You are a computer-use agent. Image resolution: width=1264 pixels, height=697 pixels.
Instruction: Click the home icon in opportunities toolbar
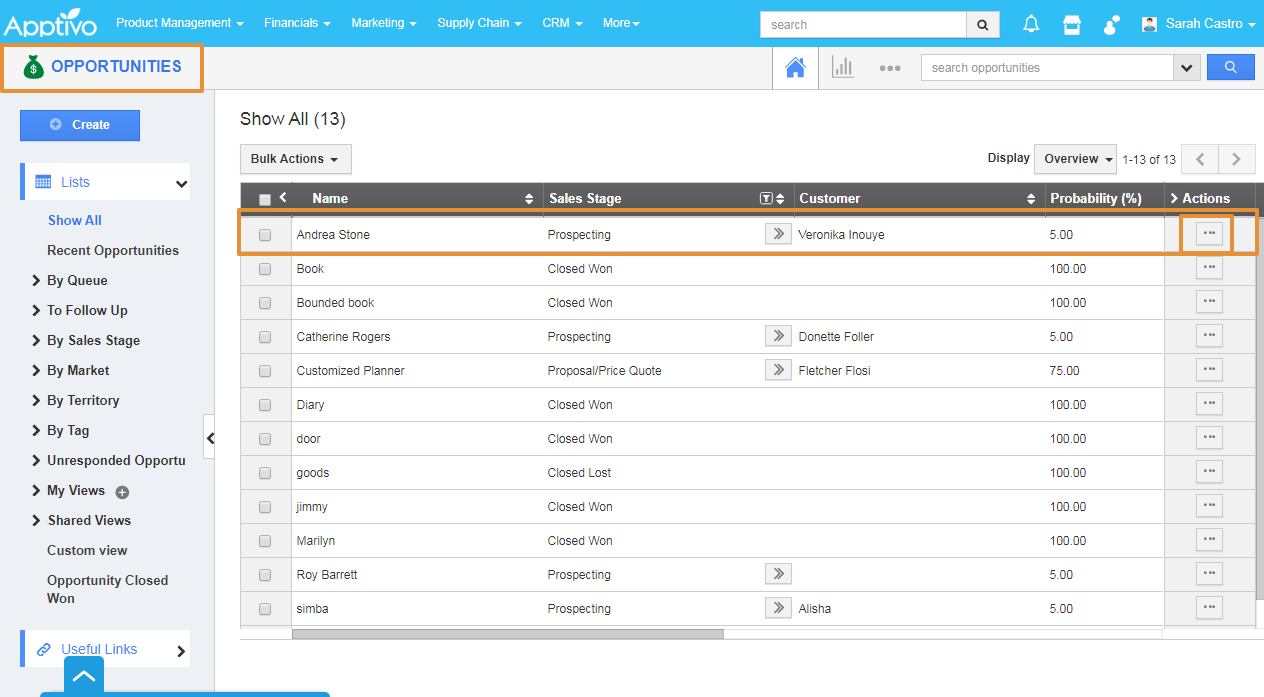tap(795, 68)
